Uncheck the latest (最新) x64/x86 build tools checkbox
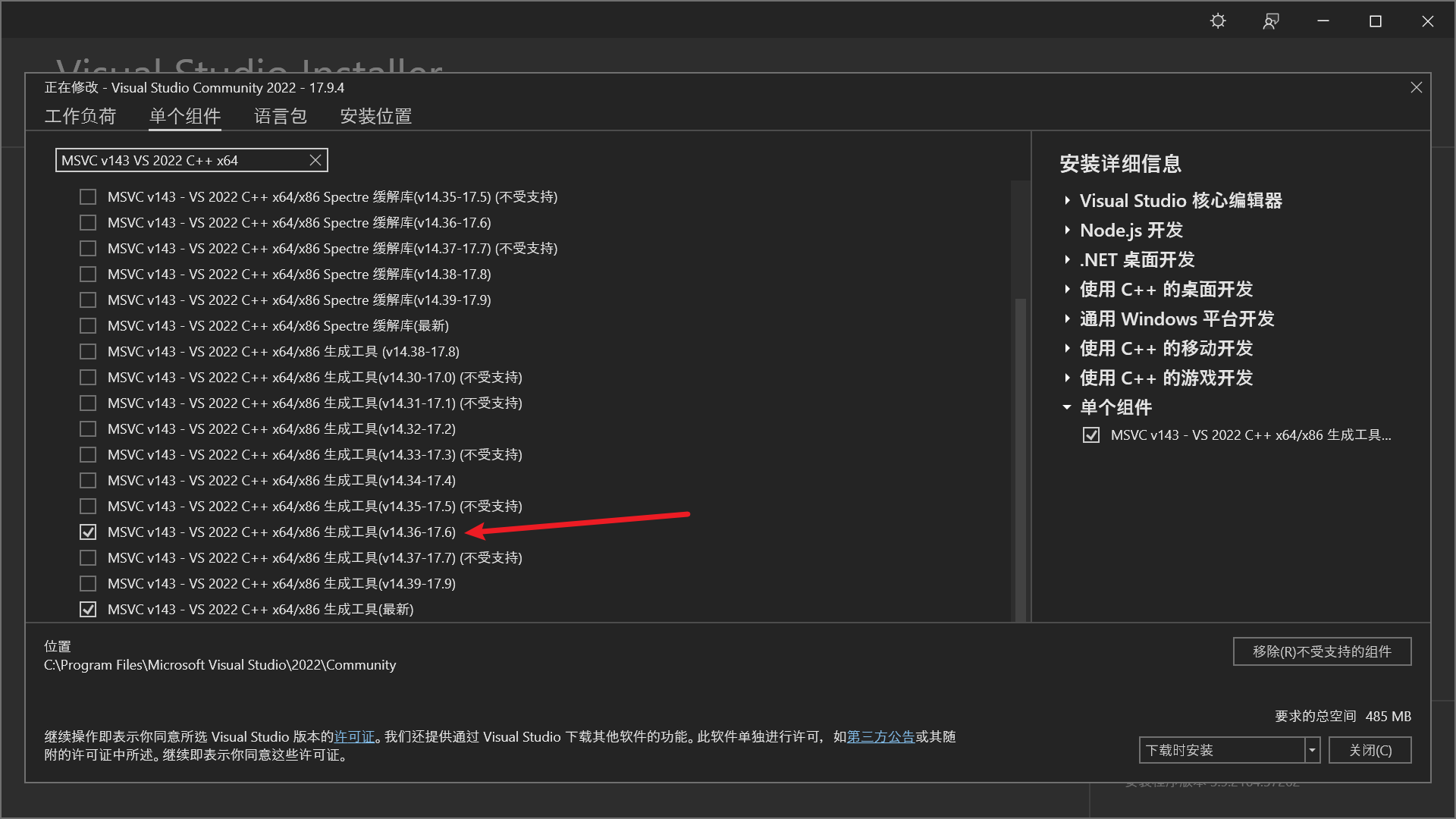This screenshot has height=819, width=1456. click(88, 610)
